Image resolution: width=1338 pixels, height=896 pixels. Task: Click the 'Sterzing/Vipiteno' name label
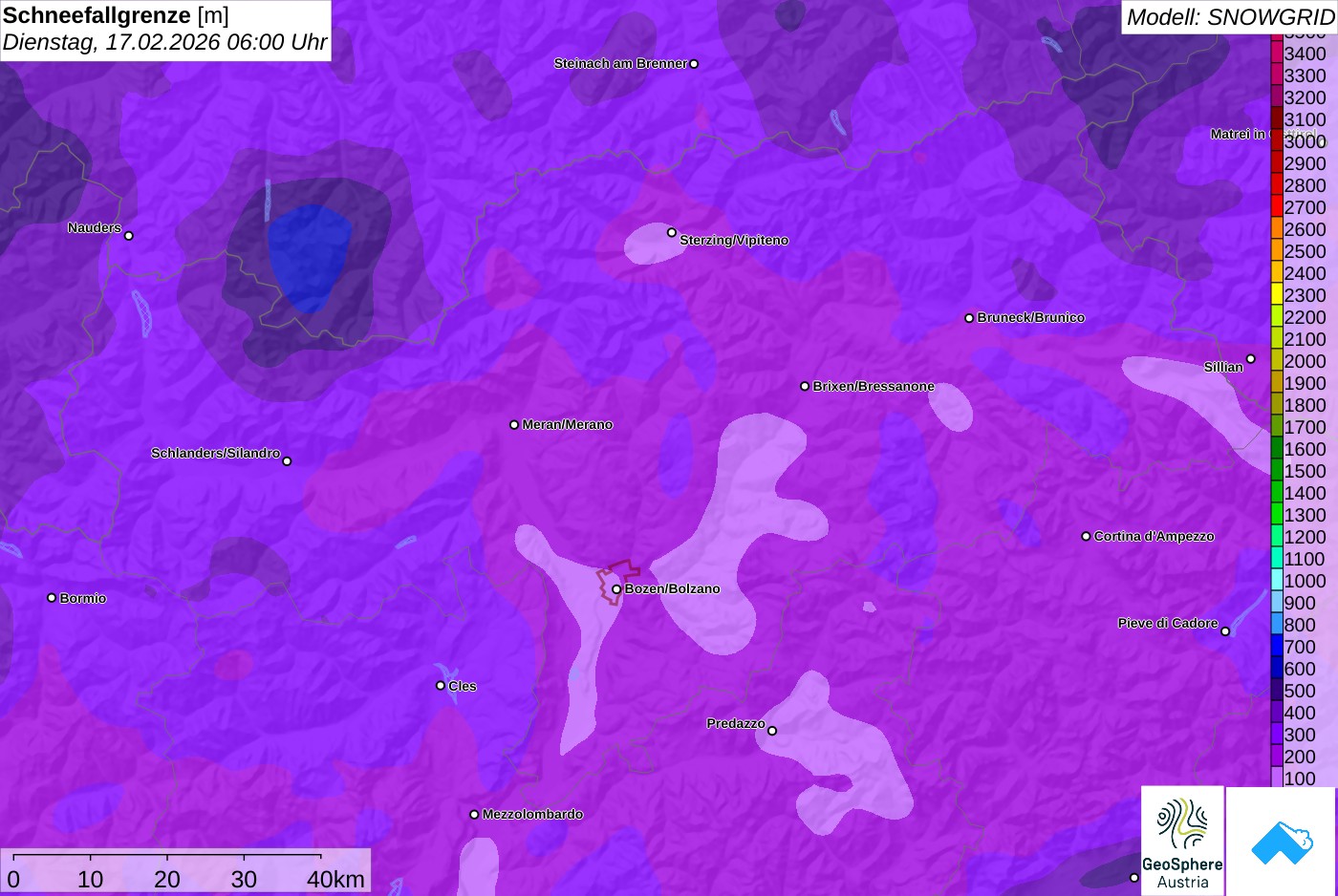pyautogui.click(x=734, y=241)
